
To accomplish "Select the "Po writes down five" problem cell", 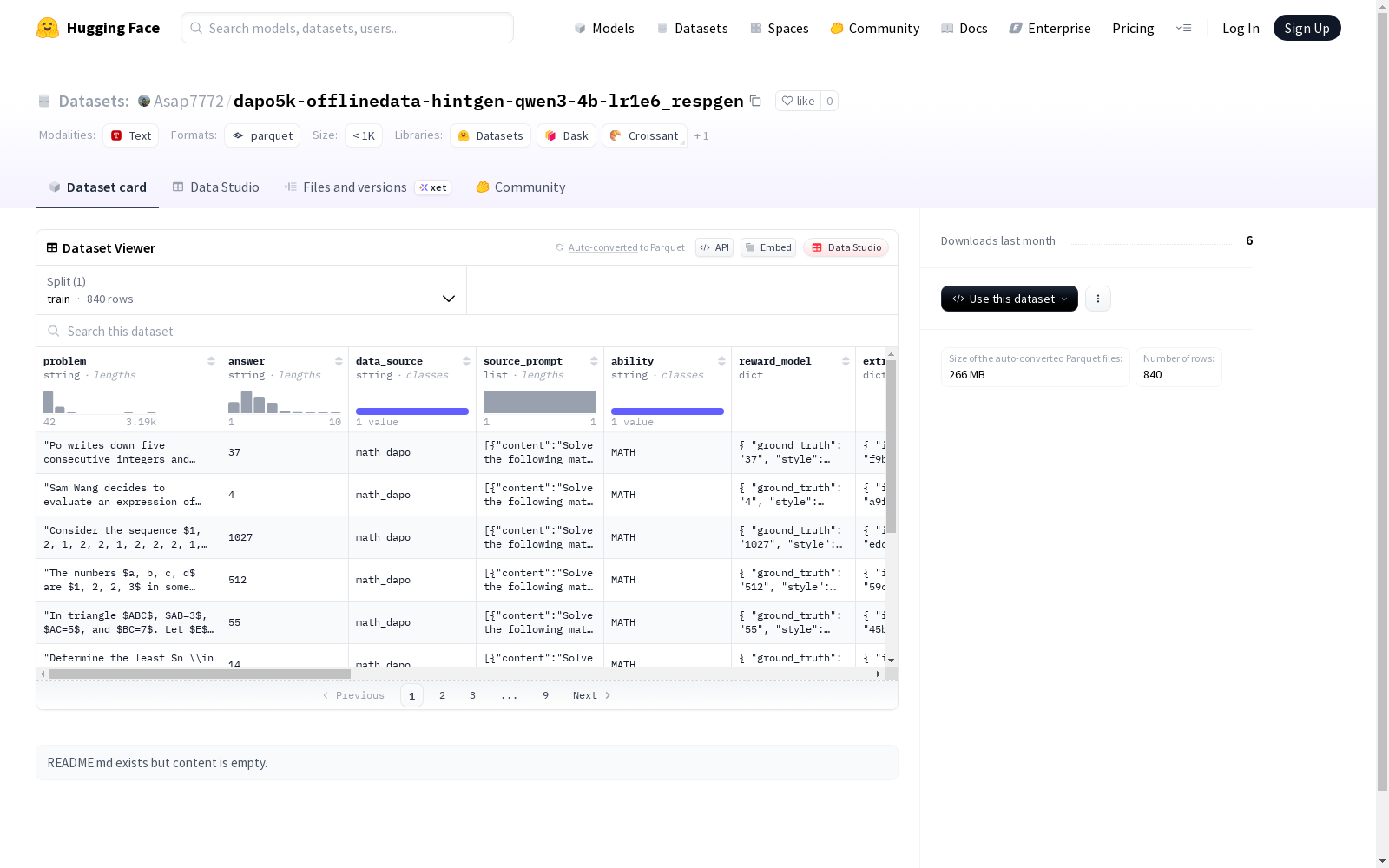I will point(128,452).
